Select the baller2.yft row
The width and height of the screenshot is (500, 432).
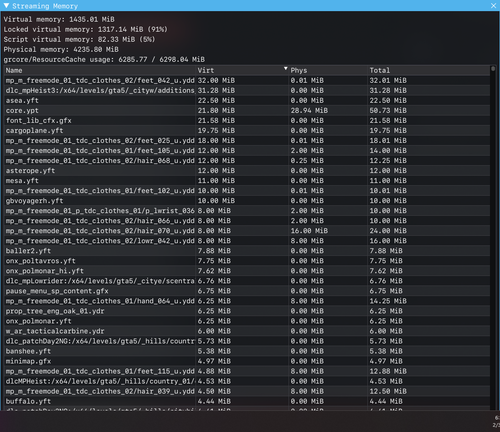pyautogui.click(x=247, y=251)
